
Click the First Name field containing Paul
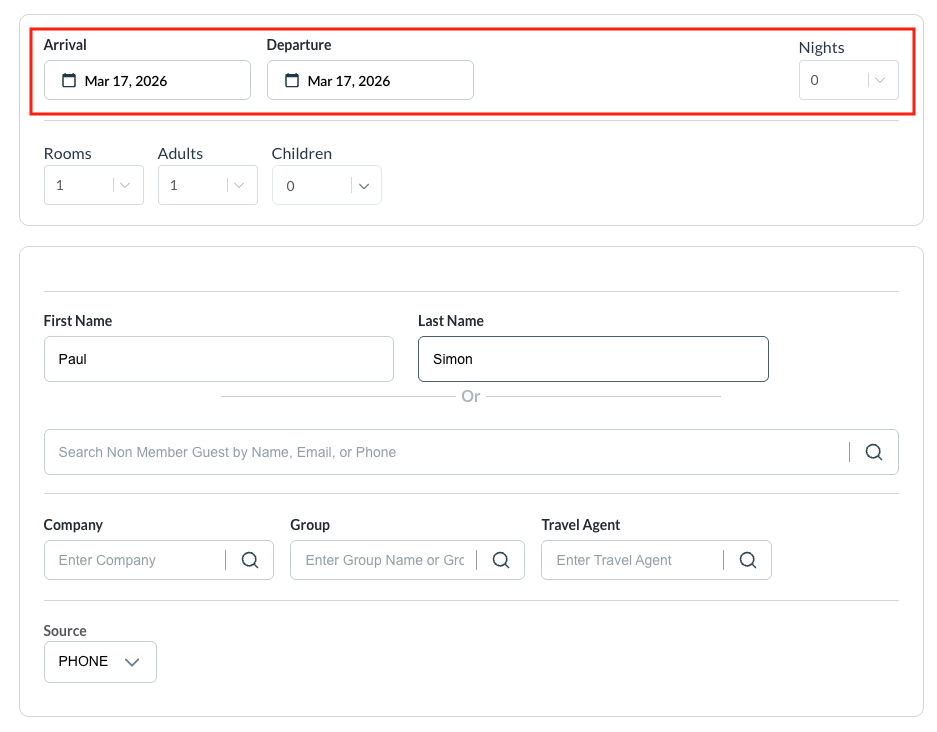point(218,359)
